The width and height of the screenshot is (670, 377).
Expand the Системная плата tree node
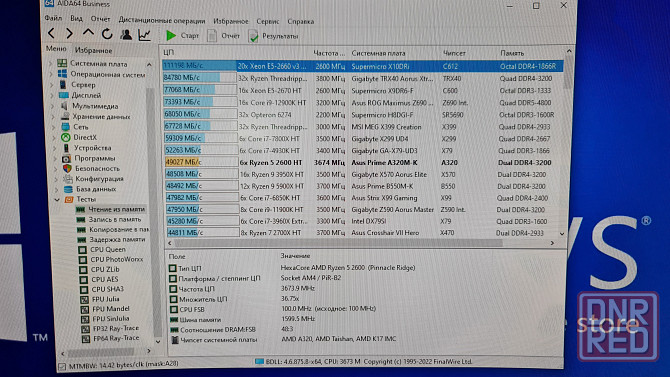[51, 64]
